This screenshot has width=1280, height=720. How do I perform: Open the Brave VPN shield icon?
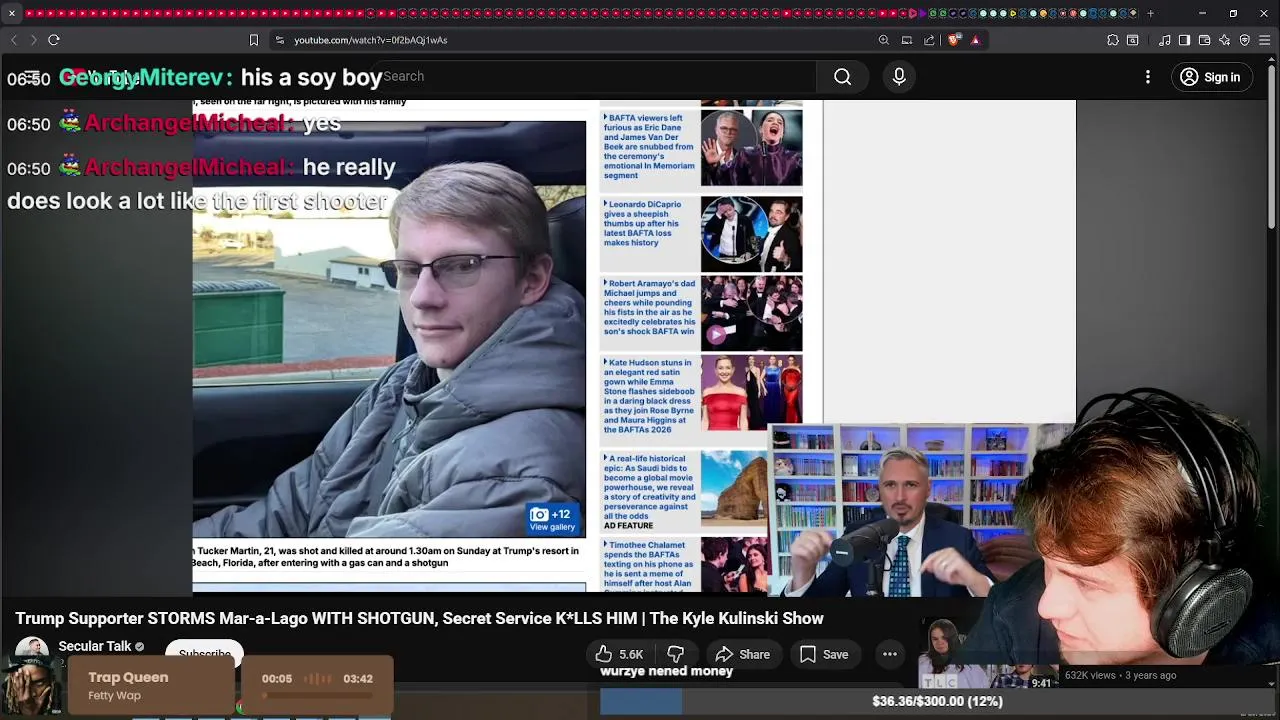(x=1245, y=40)
